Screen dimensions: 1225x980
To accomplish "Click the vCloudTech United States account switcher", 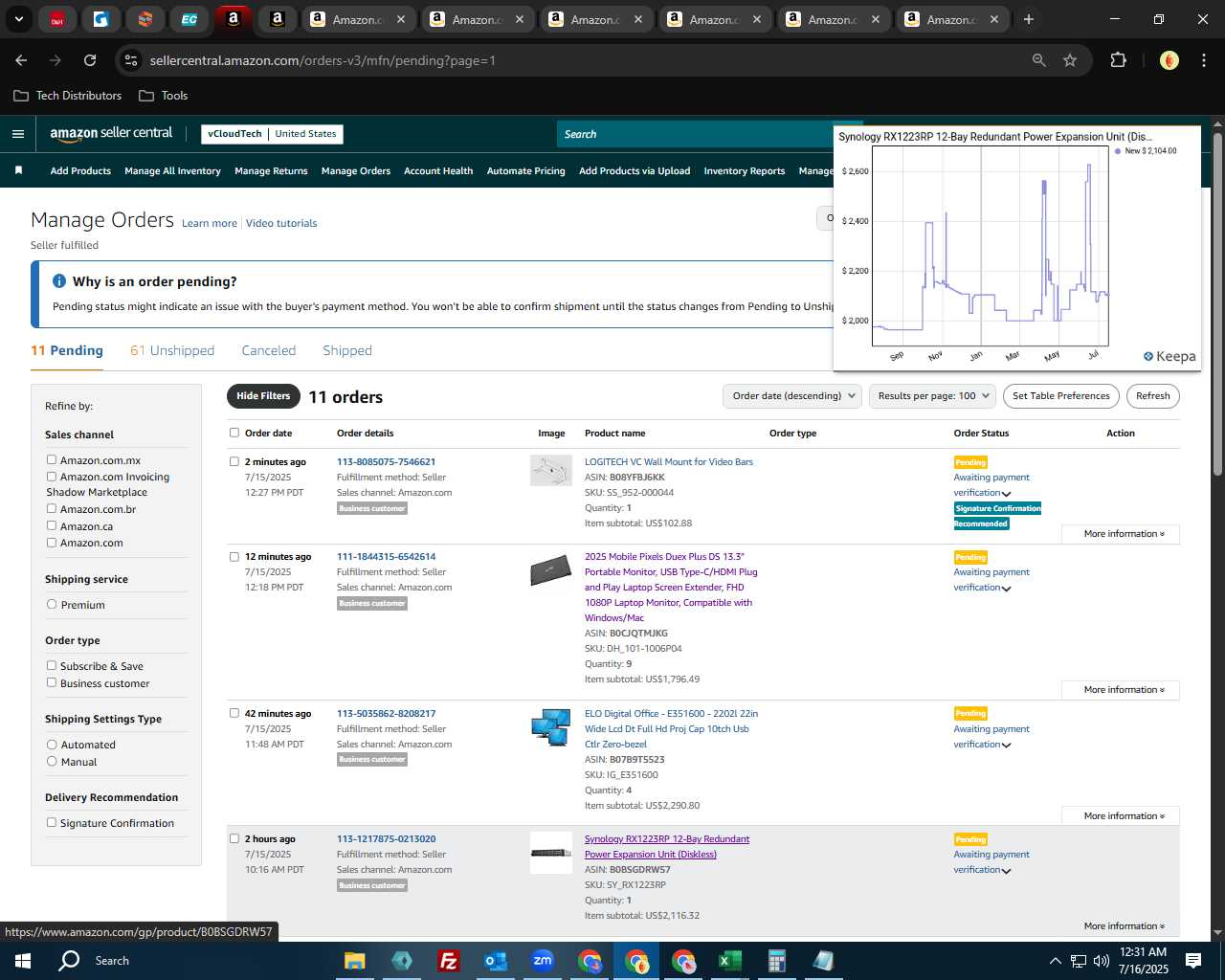I will [273, 134].
